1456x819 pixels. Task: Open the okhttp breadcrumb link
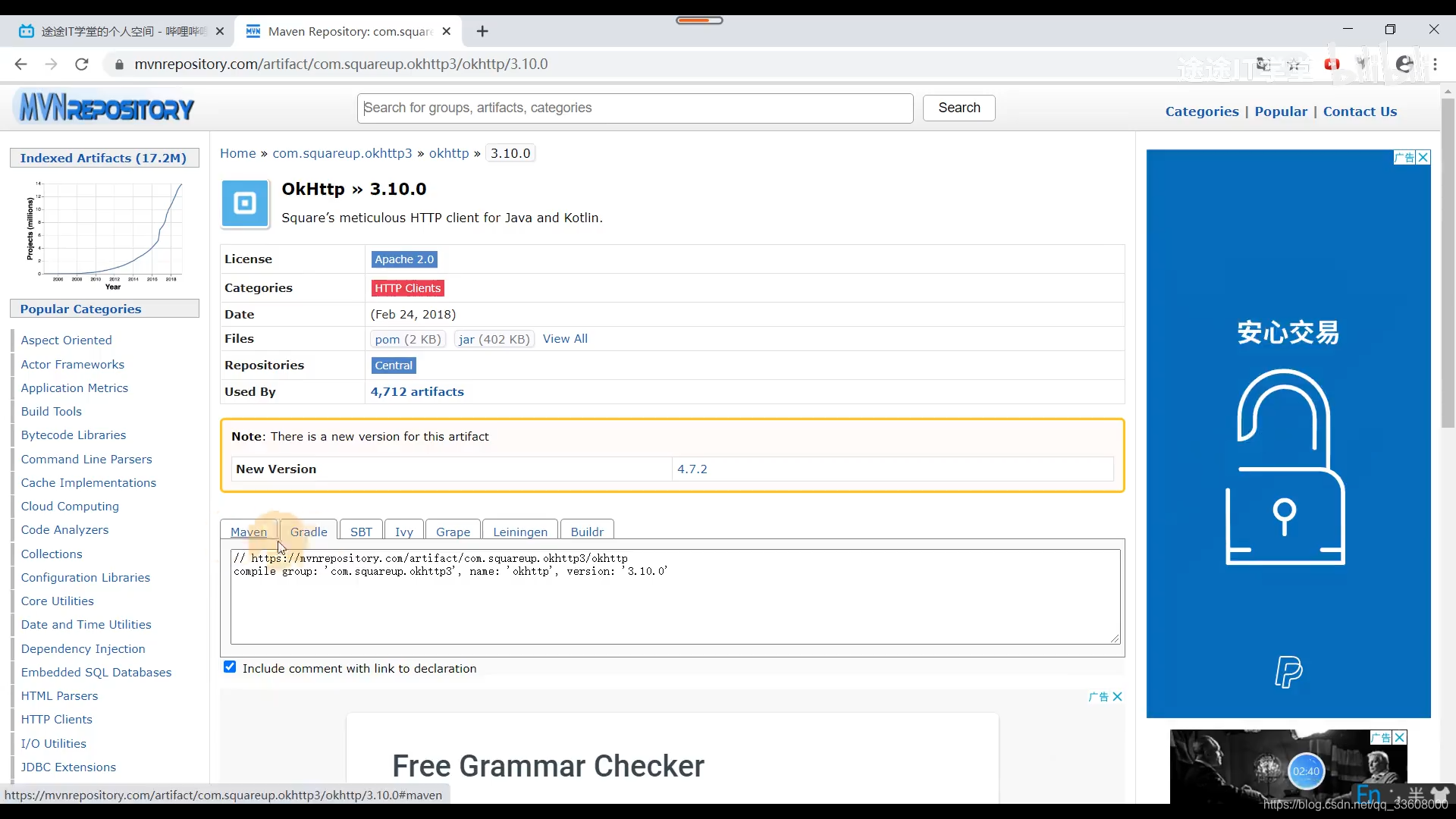tap(449, 153)
